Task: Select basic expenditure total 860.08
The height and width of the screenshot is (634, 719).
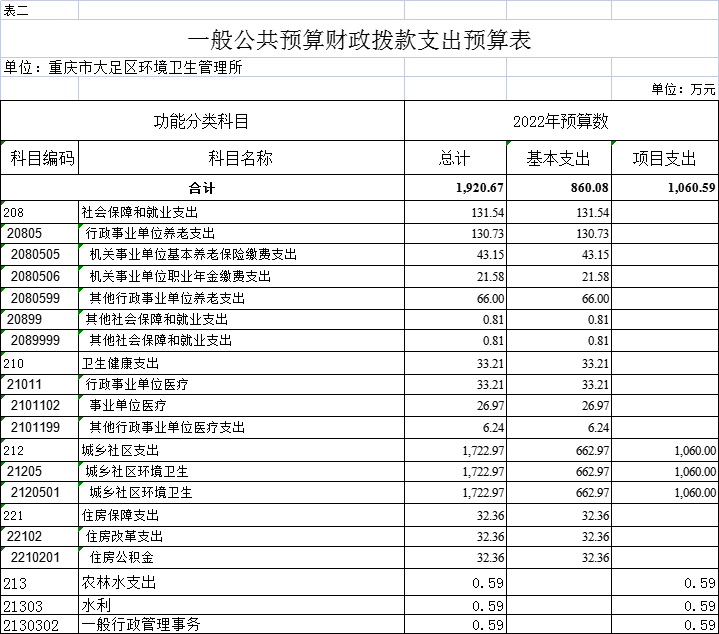Action: (x=559, y=187)
